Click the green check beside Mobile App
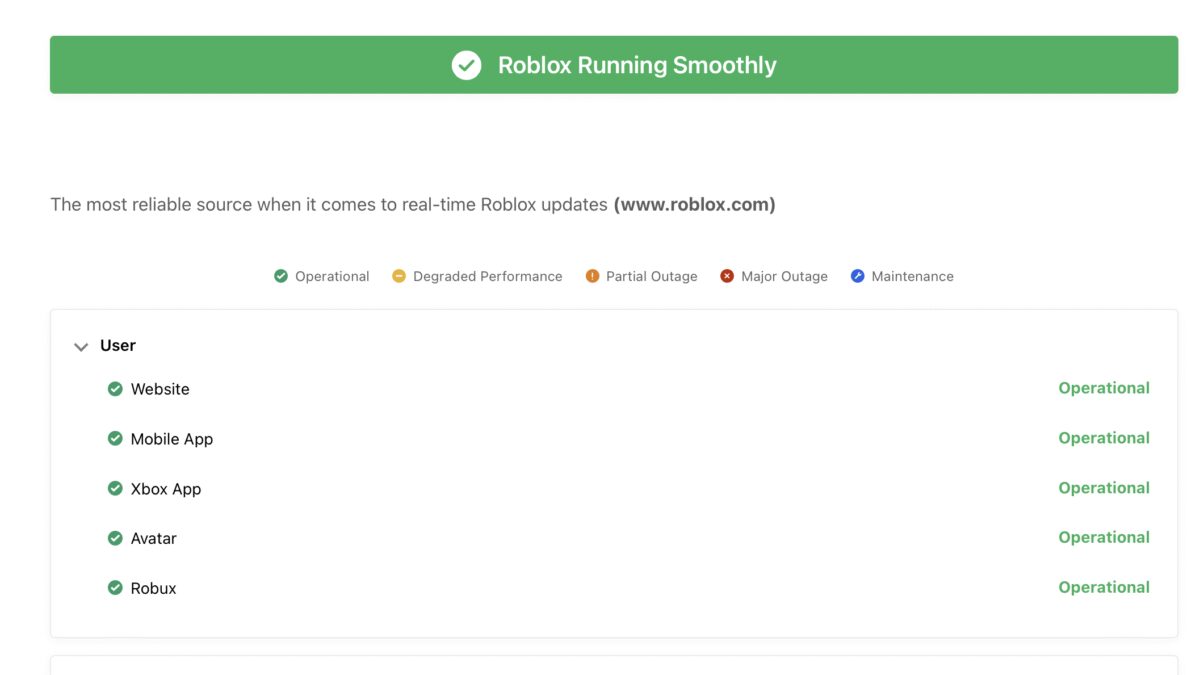 [115, 438]
